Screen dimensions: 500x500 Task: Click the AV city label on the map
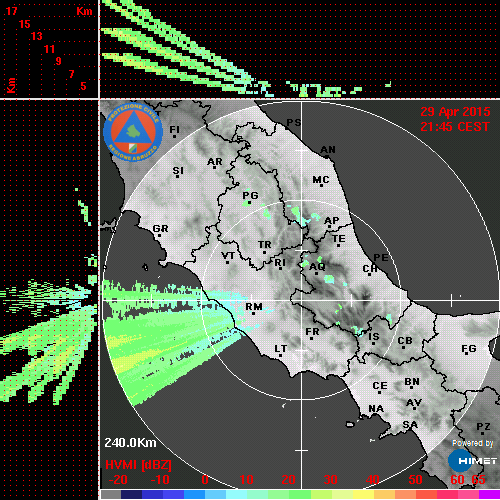(x=414, y=403)
